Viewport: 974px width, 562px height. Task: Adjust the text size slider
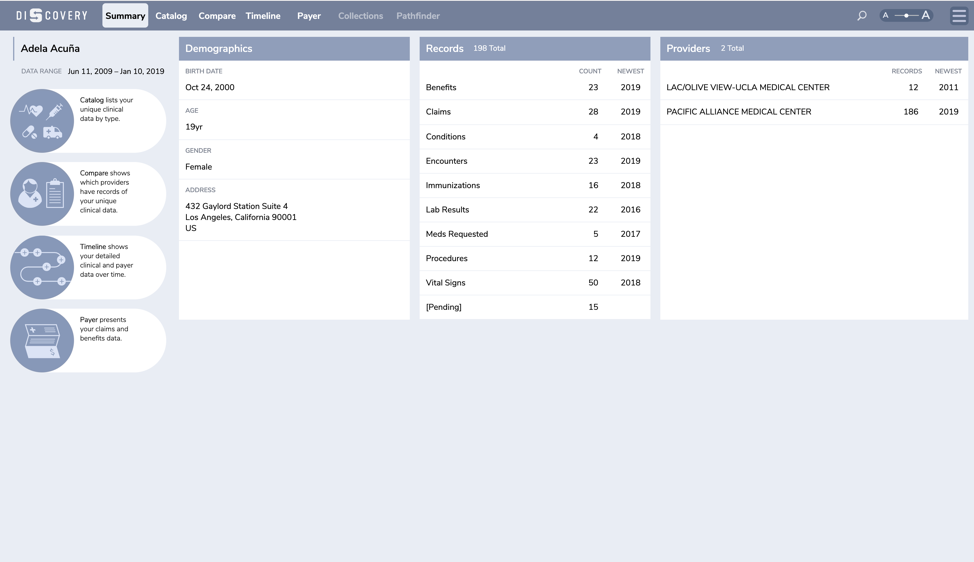(906, 16)
